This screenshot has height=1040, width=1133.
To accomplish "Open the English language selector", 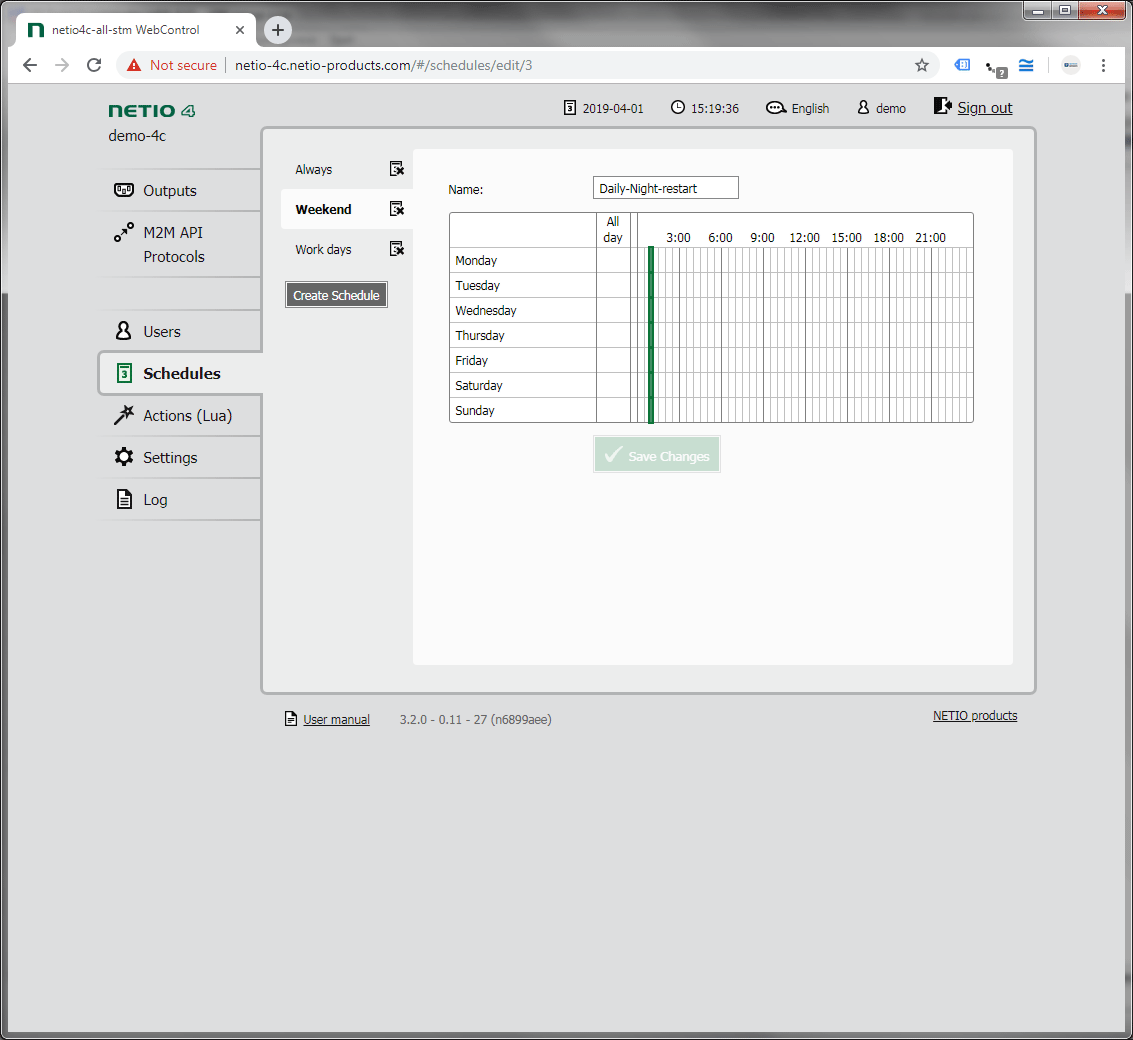I will pos(798,108).
